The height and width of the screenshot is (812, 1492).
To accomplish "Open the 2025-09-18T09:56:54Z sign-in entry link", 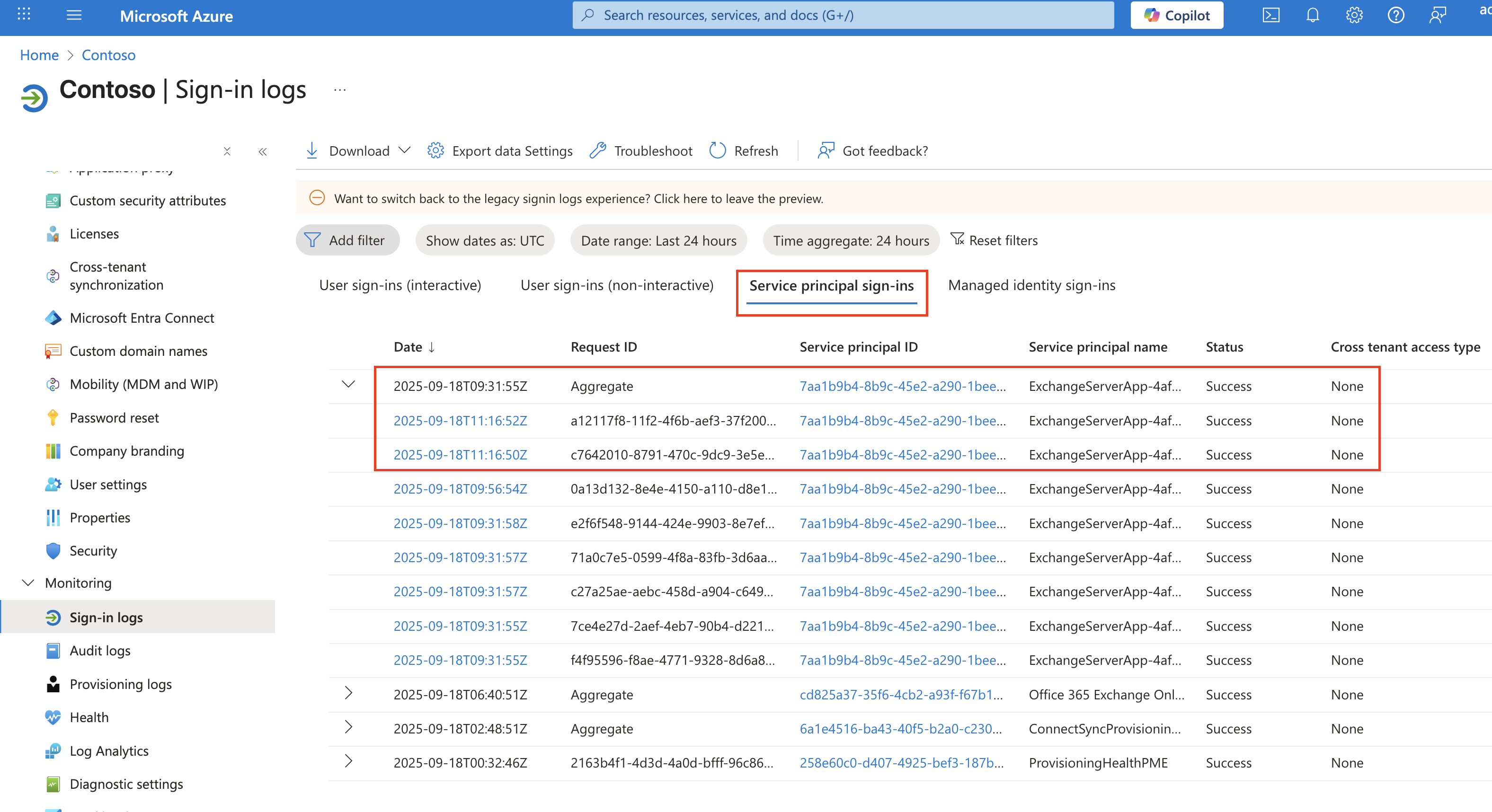I will coord(460,489).
